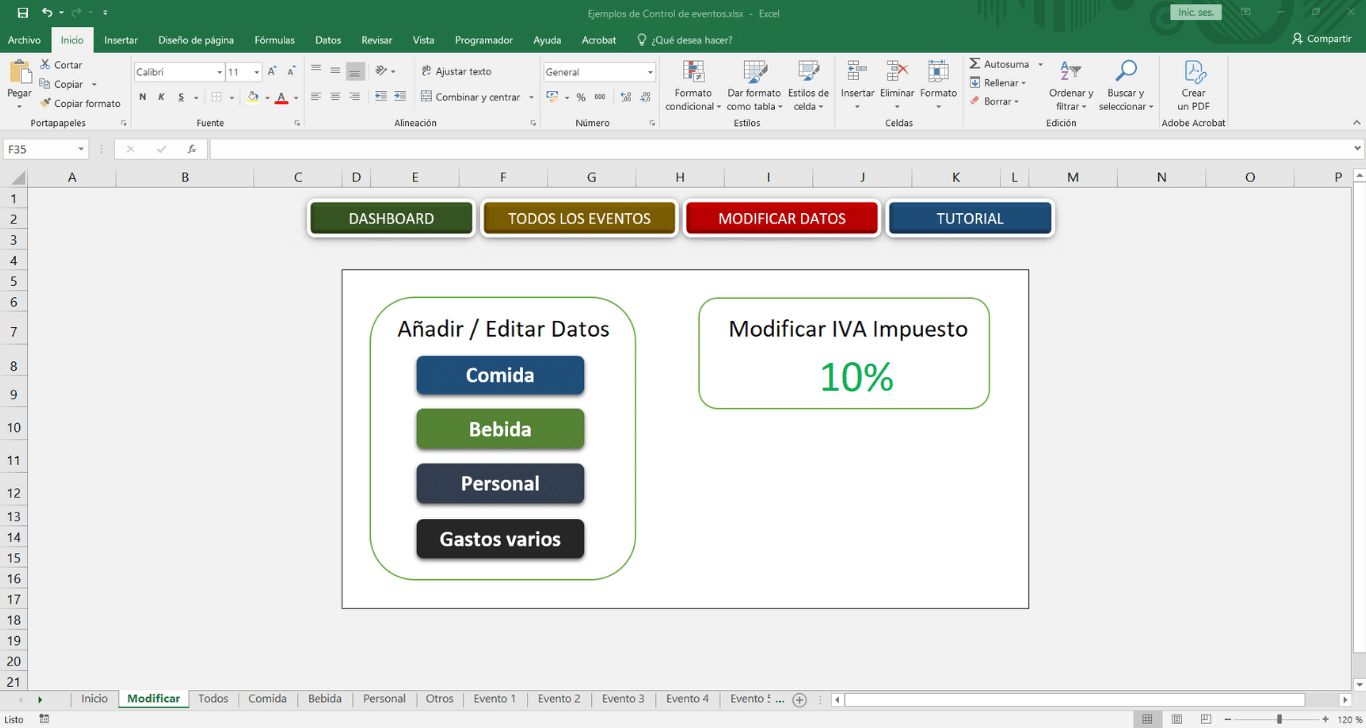The width and height of the screenshot is (1366, 728).
Task: Click the Copiar formato paintbrush icon
Action: [46, 103]
